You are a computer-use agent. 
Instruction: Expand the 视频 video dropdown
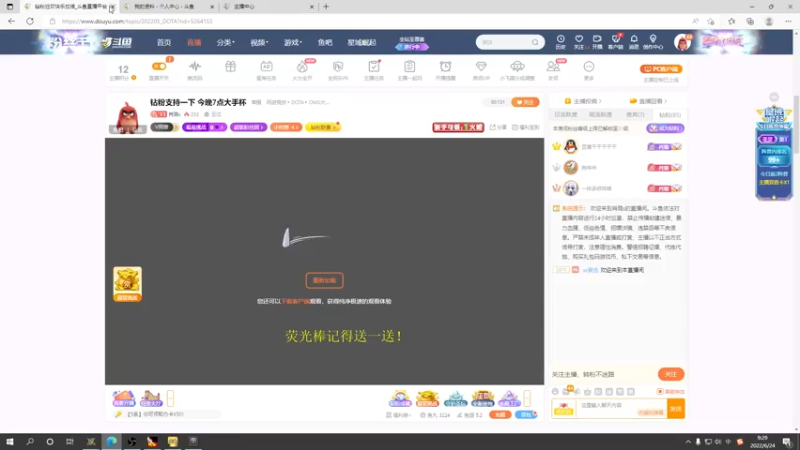[x=259, y=42]
